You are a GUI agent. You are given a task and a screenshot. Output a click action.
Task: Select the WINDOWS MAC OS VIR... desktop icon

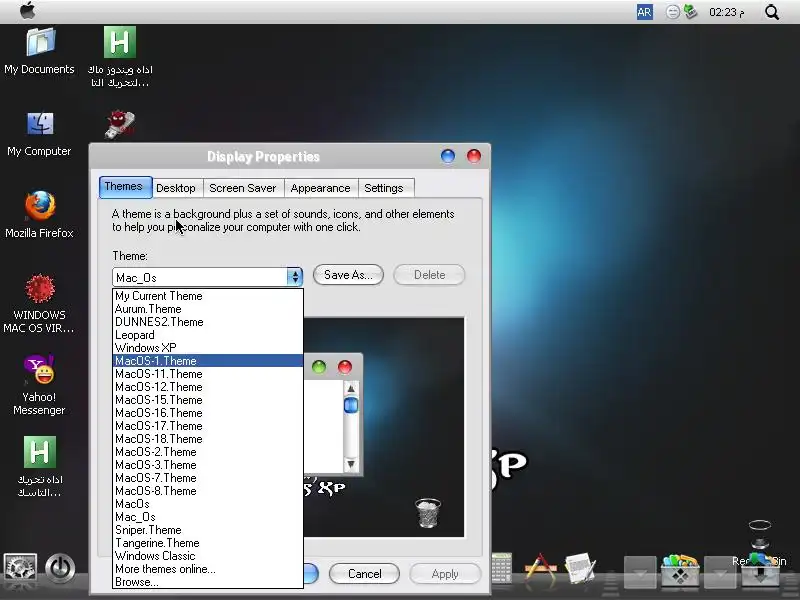pyautogui.click(x=40, y=304)
